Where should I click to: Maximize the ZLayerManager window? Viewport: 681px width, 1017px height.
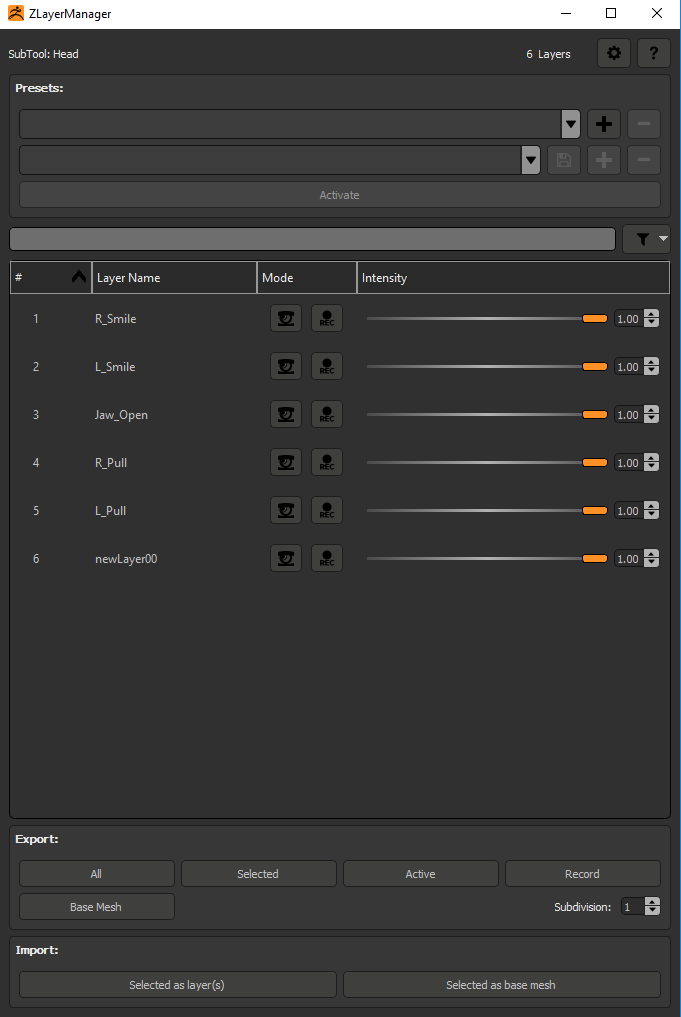point(611,13)
